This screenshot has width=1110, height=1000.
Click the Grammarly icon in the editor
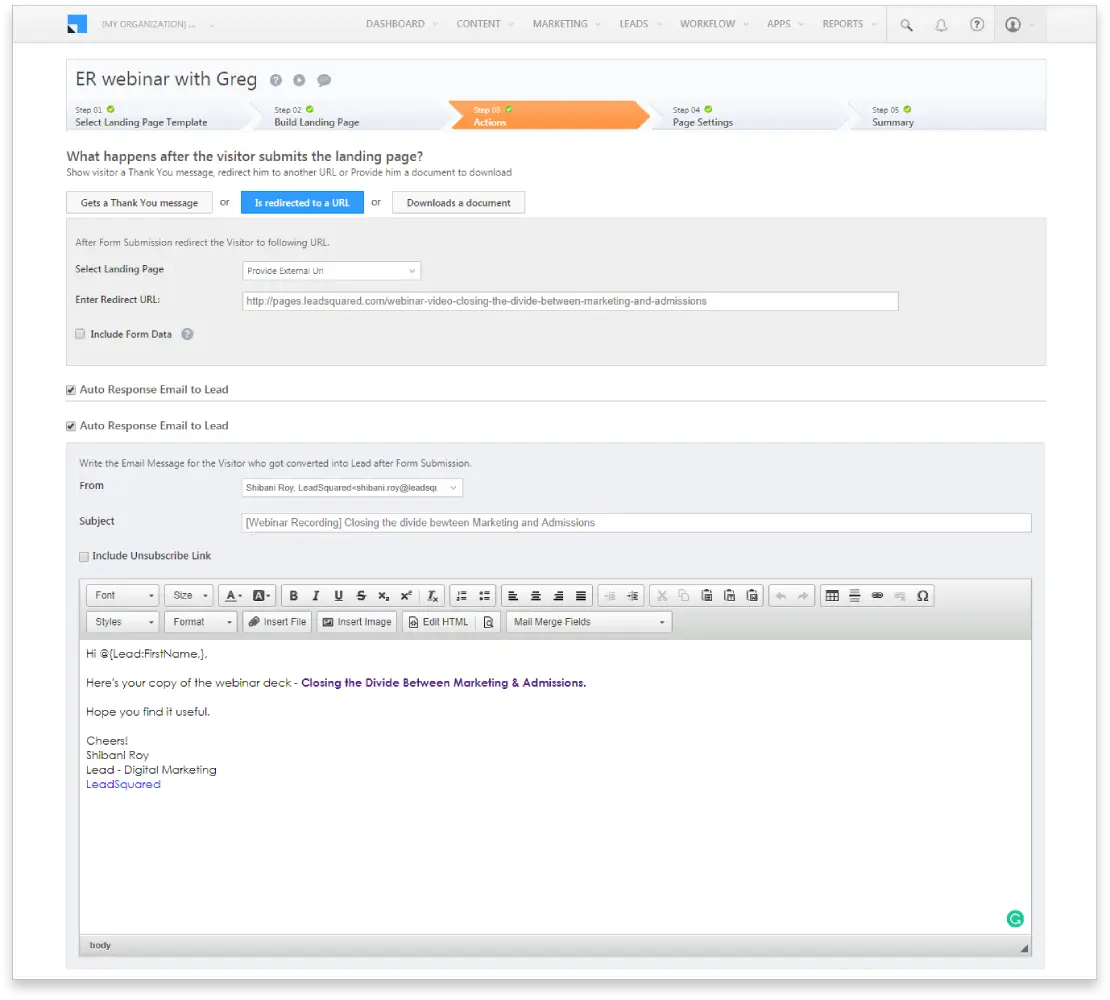(x=1015, y=919)
